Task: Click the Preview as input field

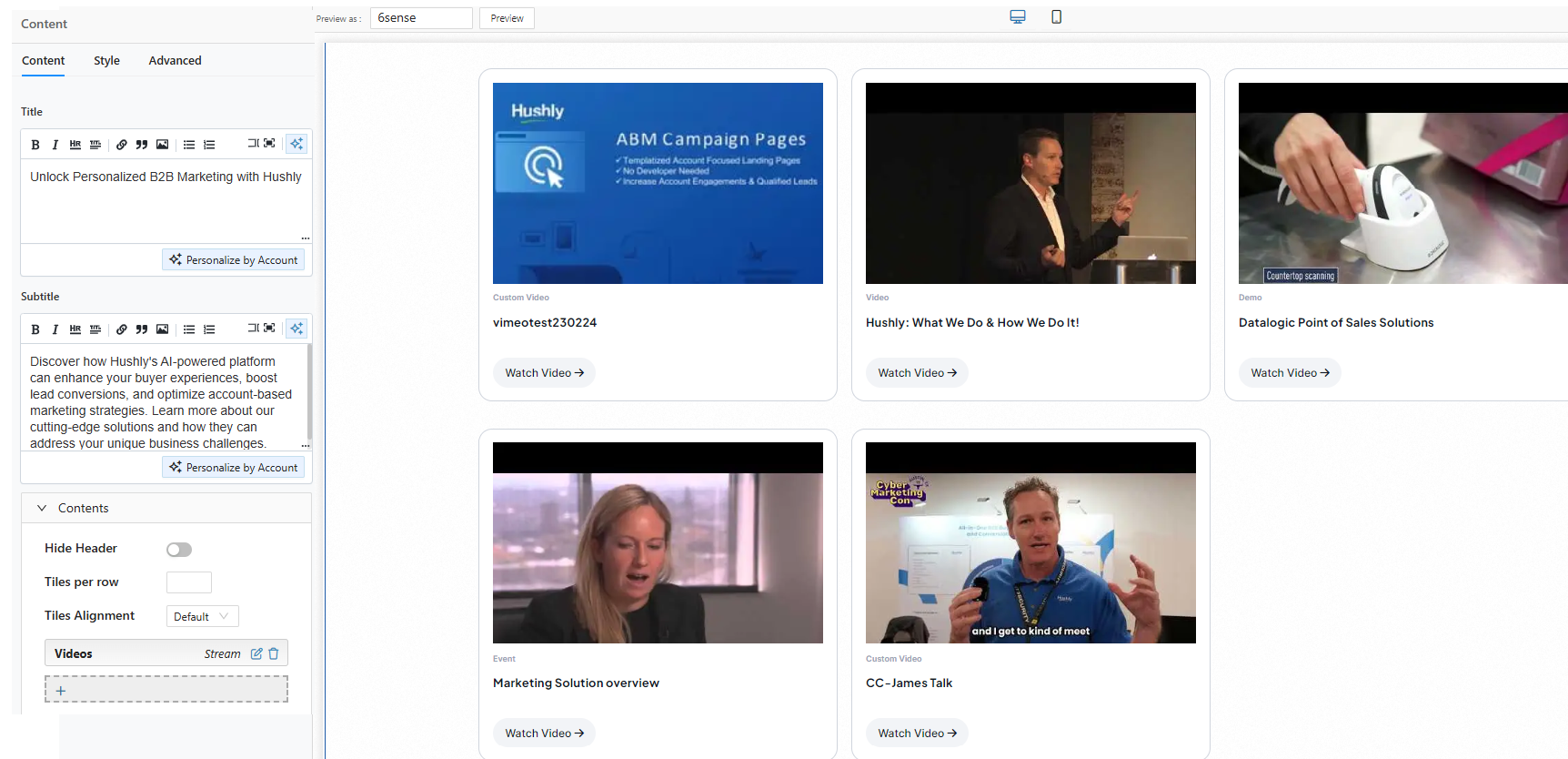Action: pos(421,18)
